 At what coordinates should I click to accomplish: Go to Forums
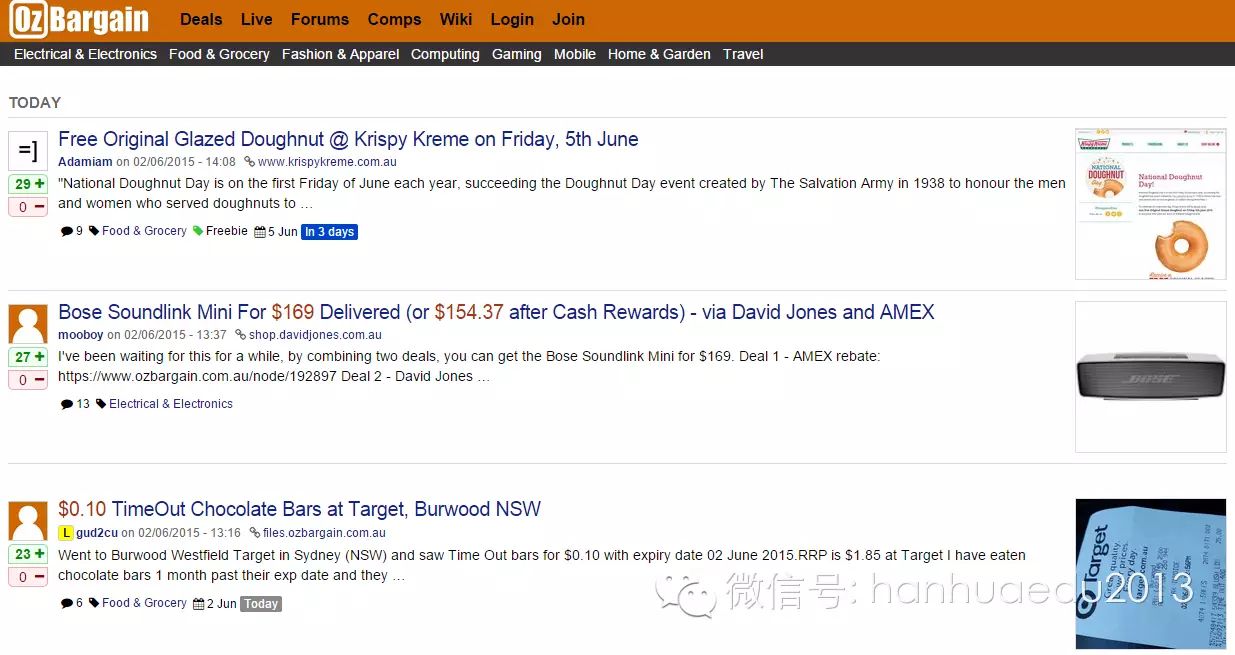coord(320,19)
